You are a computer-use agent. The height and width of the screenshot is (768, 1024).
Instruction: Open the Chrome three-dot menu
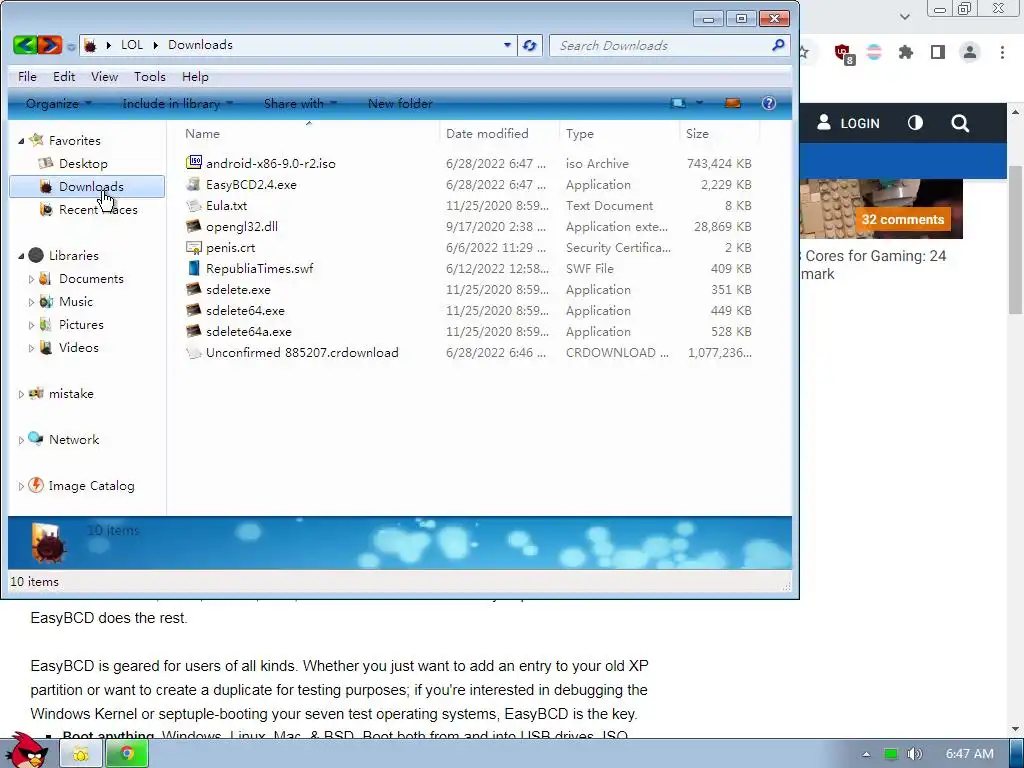(x=1002, y=52)
